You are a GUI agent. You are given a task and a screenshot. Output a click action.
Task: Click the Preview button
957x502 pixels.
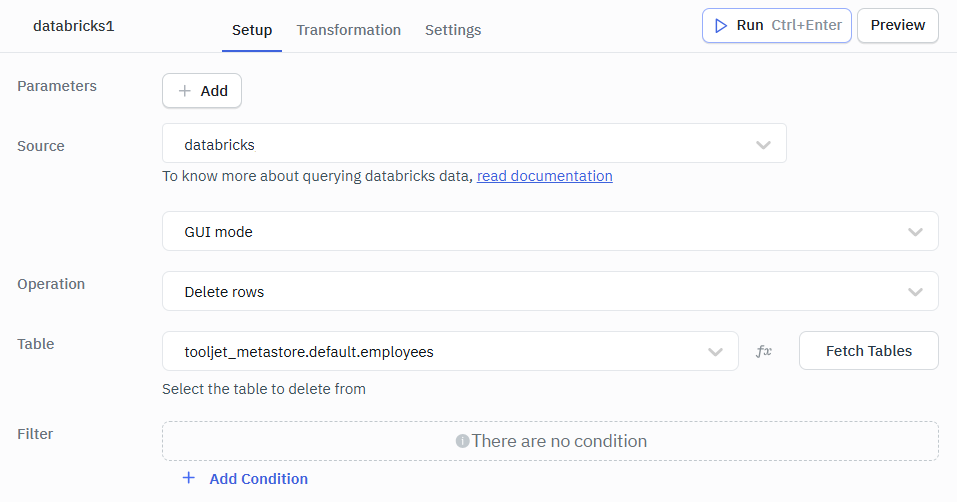click(x=897, y=26)
